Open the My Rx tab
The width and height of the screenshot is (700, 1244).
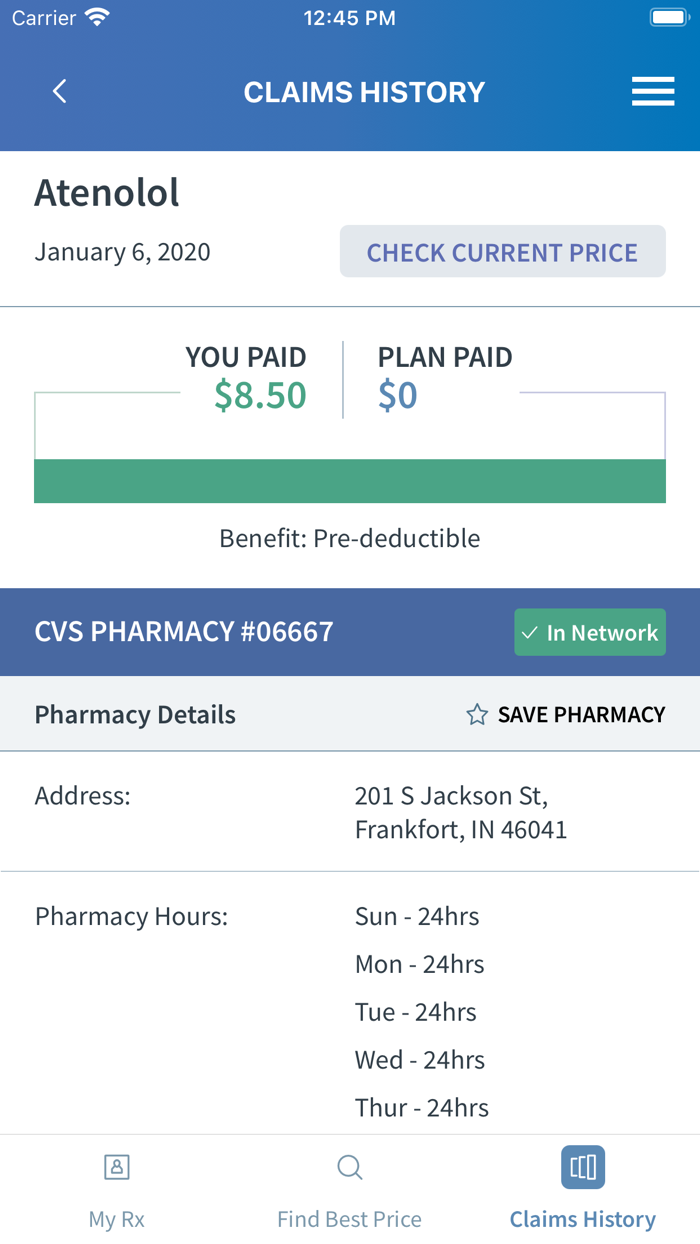116,1190
